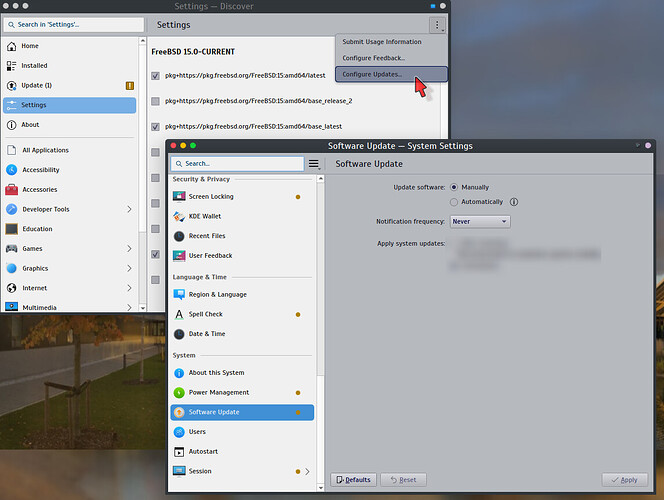Choose Submit Usage Information menu entry

click(x=391, y=42)
